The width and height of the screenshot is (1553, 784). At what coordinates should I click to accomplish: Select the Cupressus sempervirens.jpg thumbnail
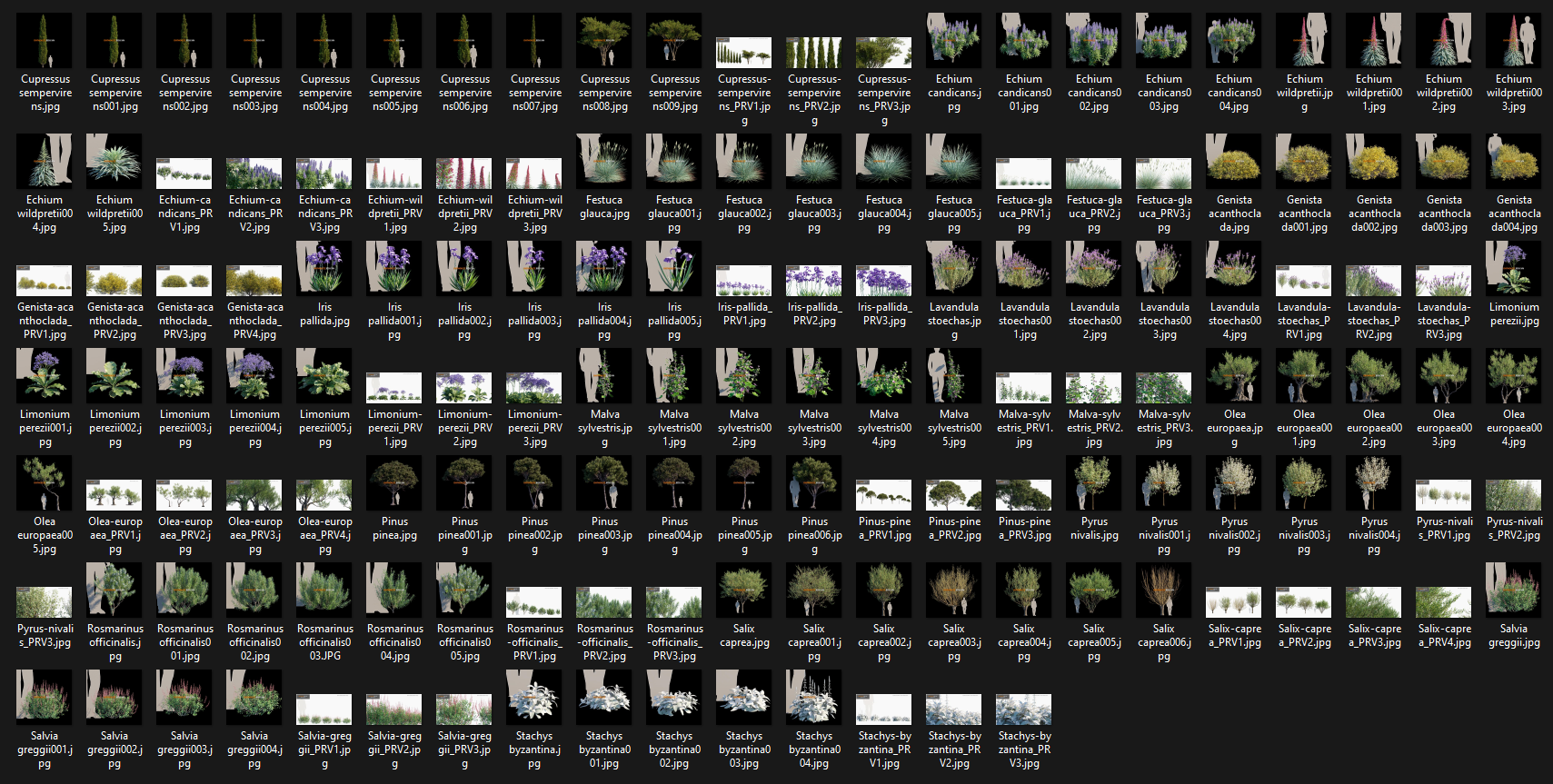click(x=45, y=41)
